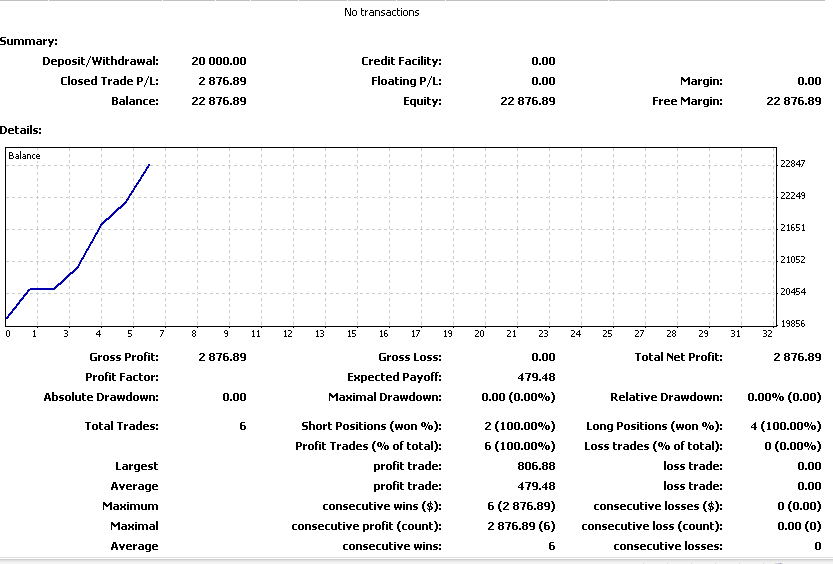Click the x-axis label 32

pos(767,334)
